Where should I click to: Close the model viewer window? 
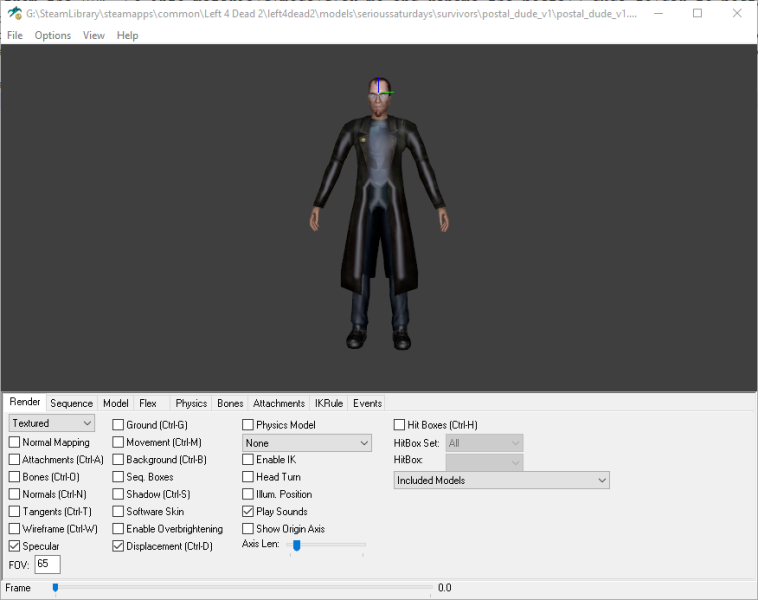737,14
